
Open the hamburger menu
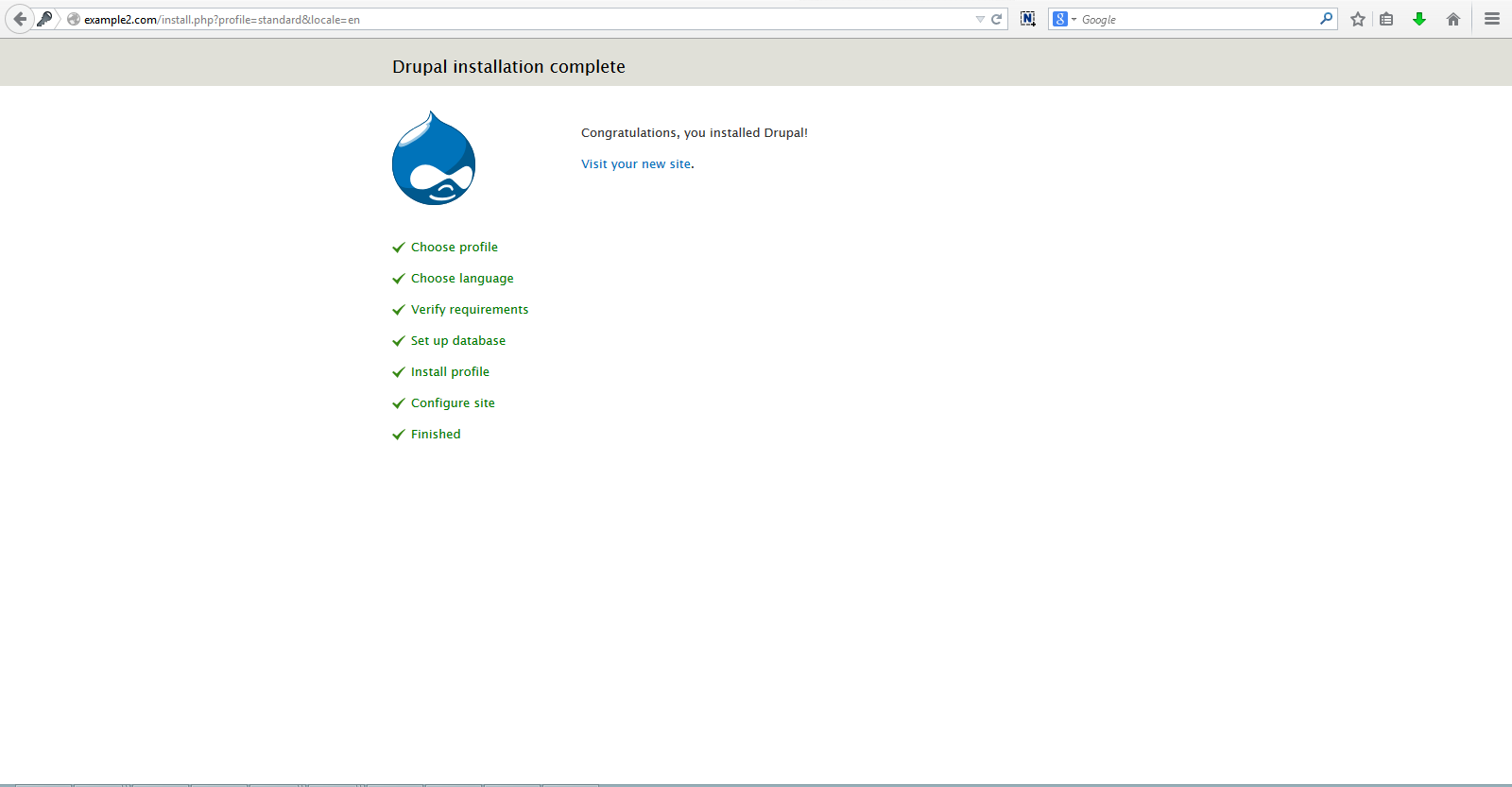(x=1492, y=19)
